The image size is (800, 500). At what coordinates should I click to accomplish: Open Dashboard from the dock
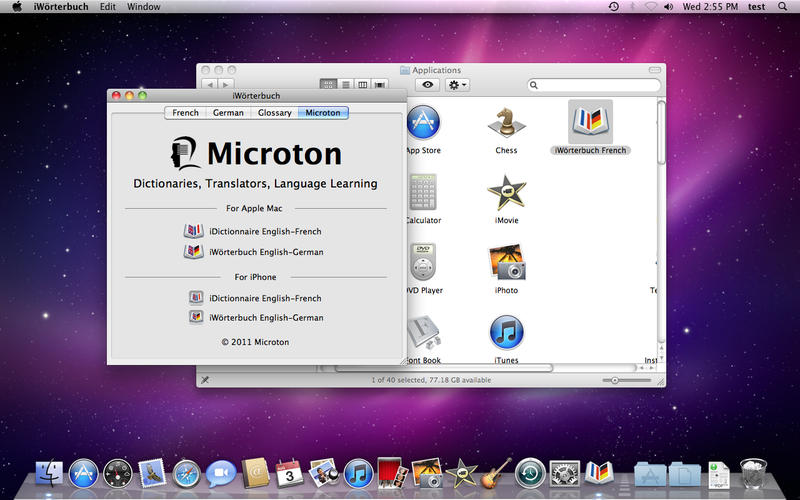click(117, 473)
